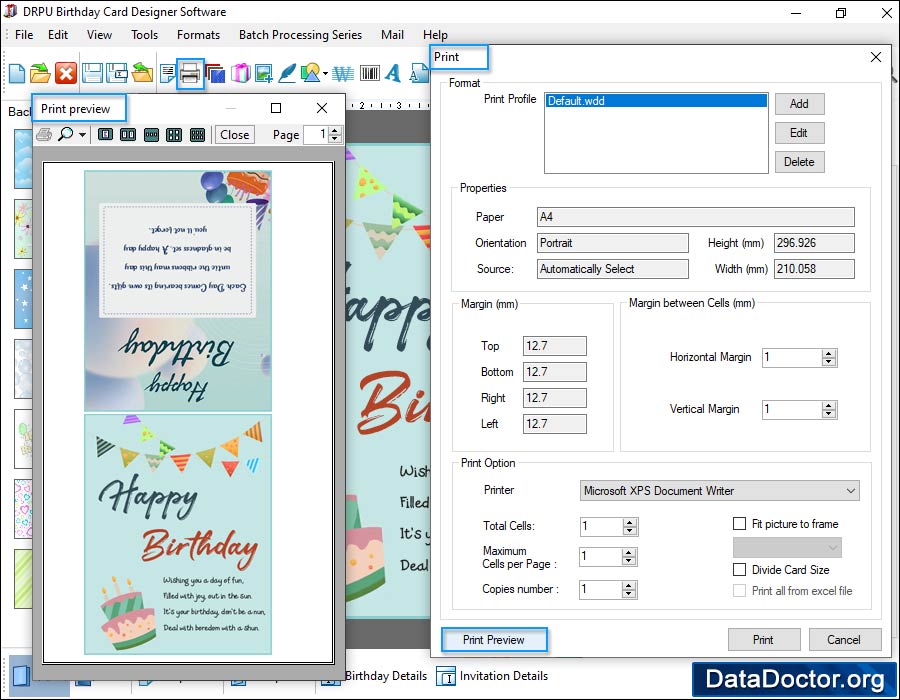900x700 pixels.
Task: Select Default.wdd print profile
Action: pyautogui.click(x=656, y=101)
